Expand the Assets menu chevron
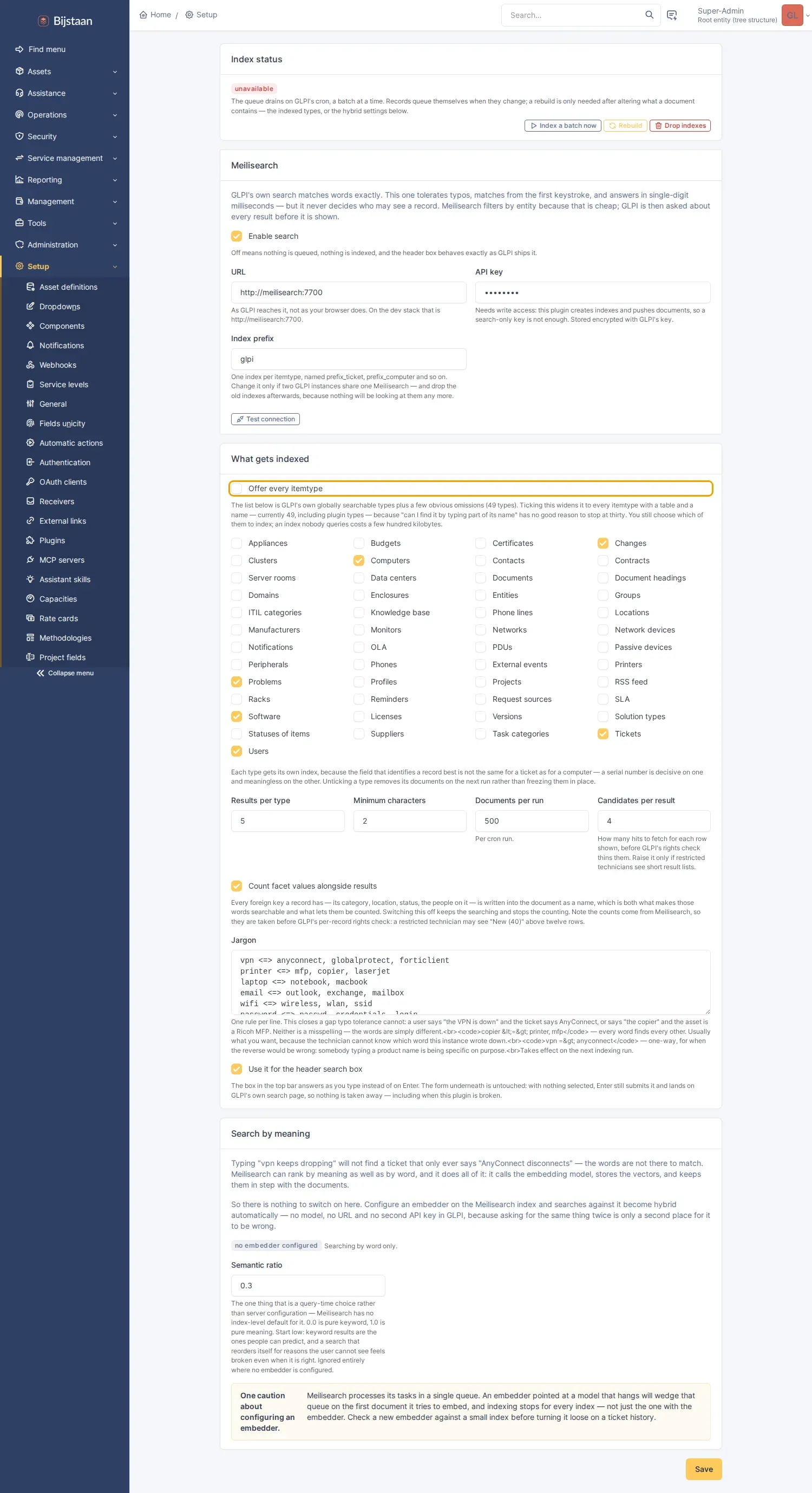The image size is (812, 1493). click(x=115, y=72)
